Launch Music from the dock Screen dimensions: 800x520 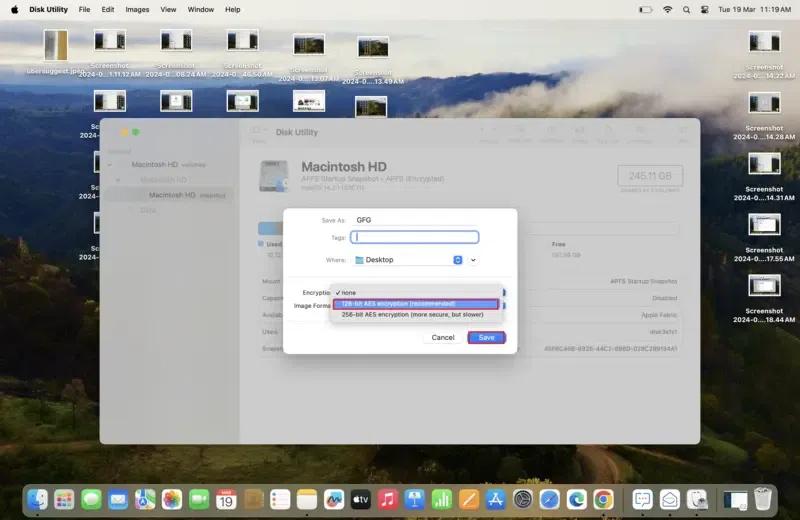click(x=388, y=500)
